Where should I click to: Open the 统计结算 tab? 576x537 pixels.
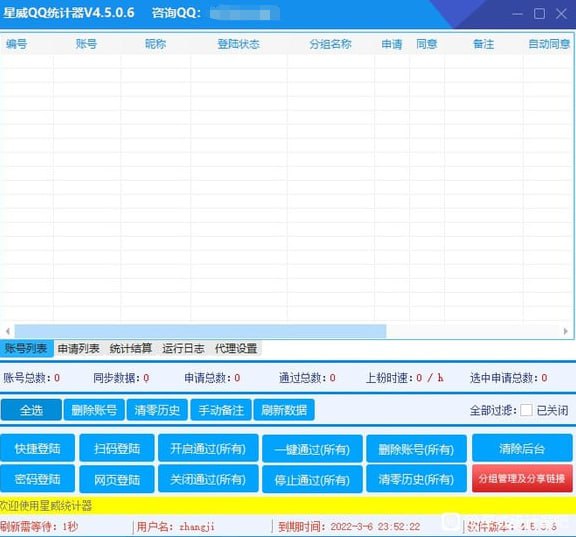(x=131, y=349)
